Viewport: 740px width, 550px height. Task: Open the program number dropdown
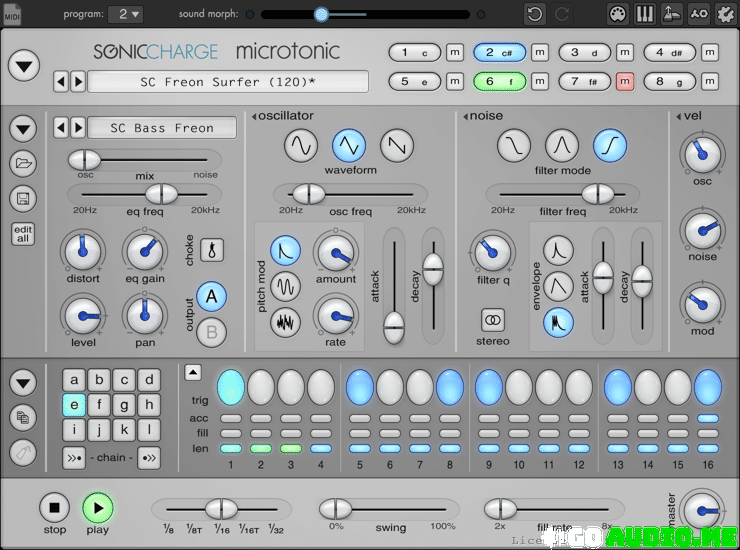(x=125, y=14)
